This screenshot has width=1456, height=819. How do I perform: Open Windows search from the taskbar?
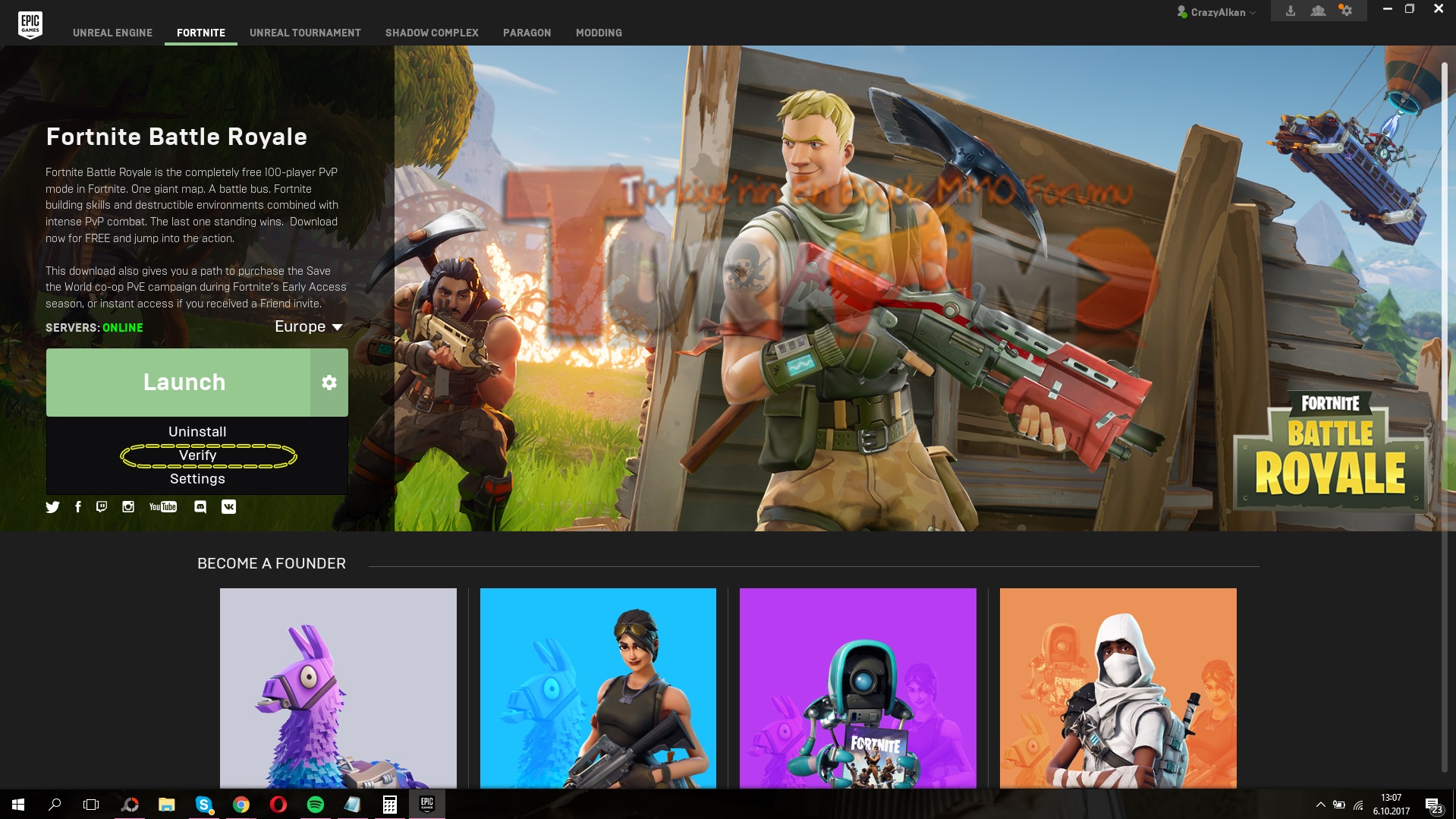(x=55, y=805)
